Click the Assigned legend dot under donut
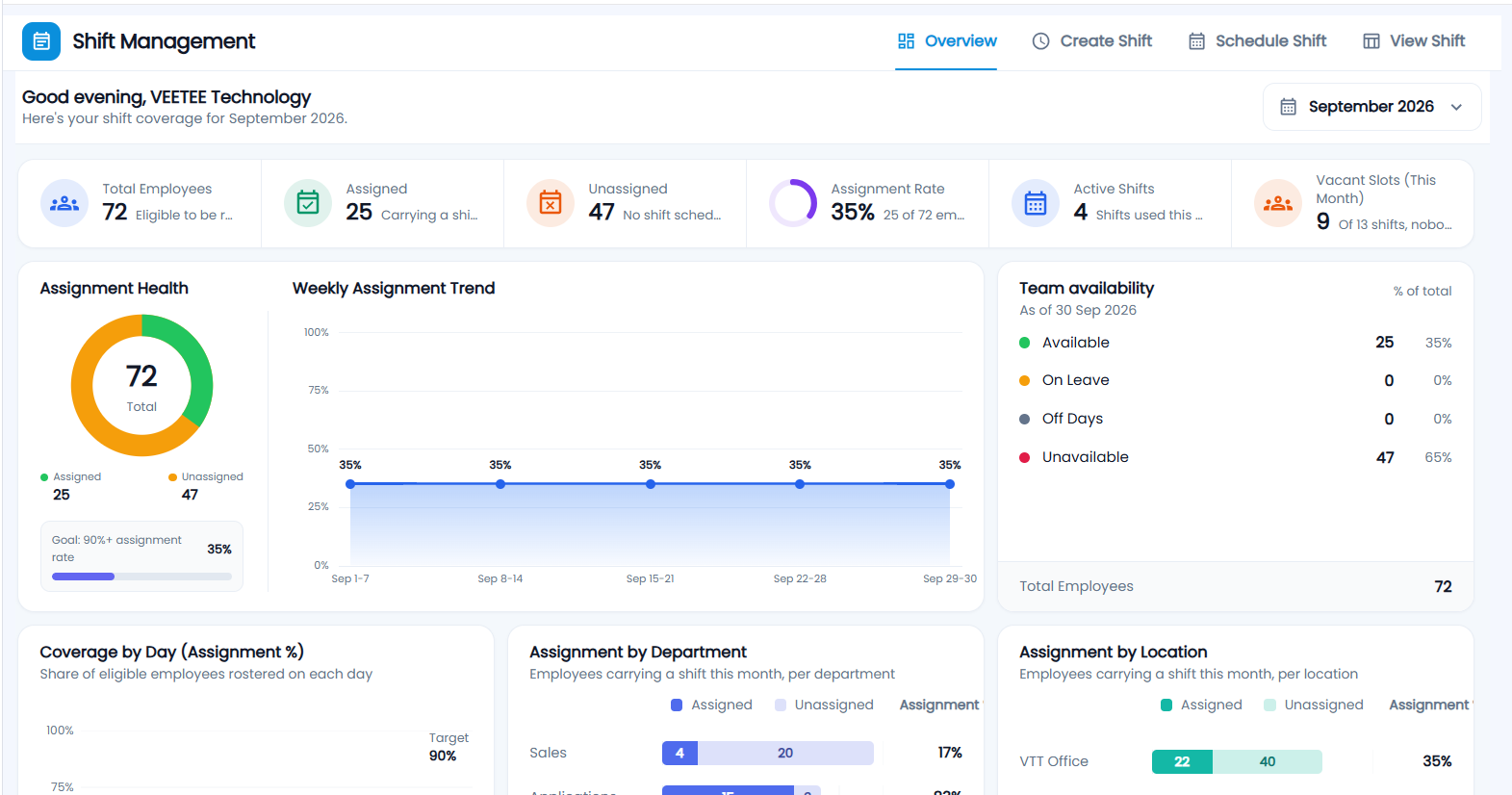The image size is (1512, 795). point(44,477)
